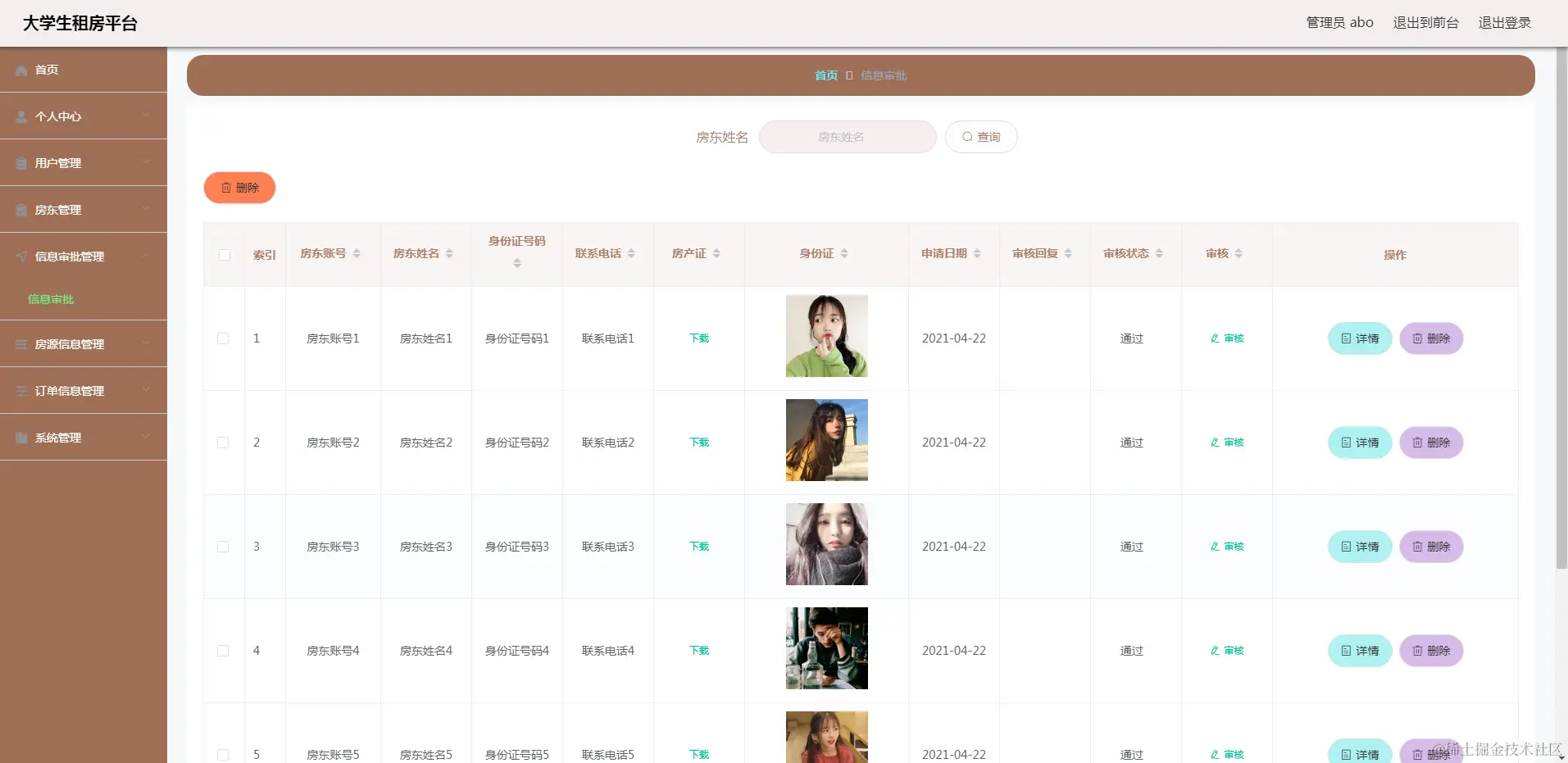Sort table by 身份证号码 column arrows
Viewport: 1568px width, 763px height.
pyautogui.click(x=517, y=263)
